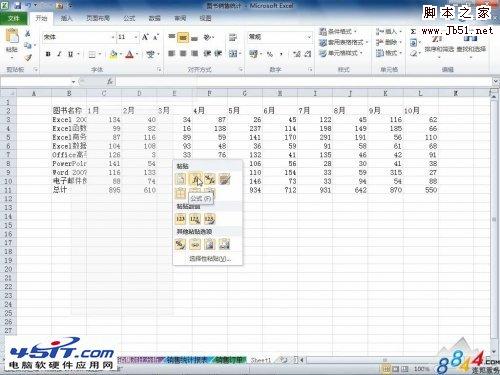Choose Formulas and Number Formatting paste icon
The height and width of the screenshot is (375, 500).
[210, 179]
